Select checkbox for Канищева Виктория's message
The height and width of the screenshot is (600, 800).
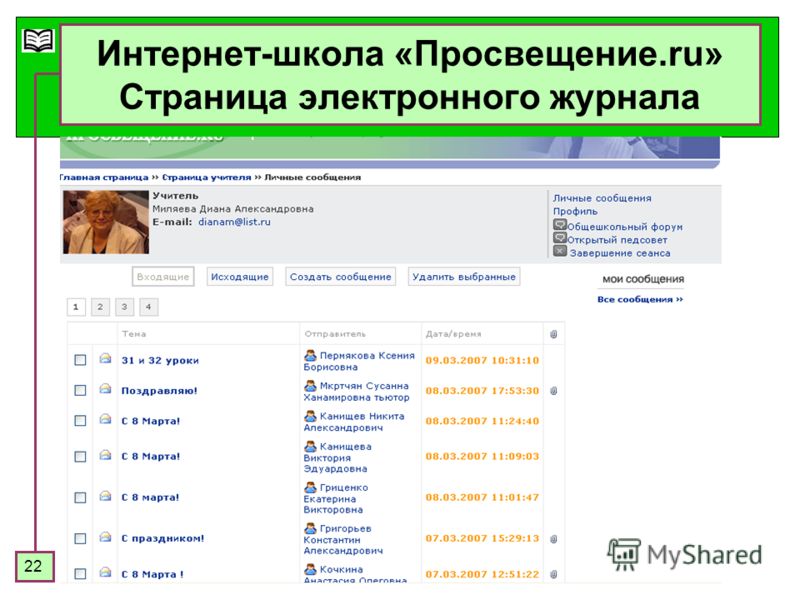pos(80,457)
